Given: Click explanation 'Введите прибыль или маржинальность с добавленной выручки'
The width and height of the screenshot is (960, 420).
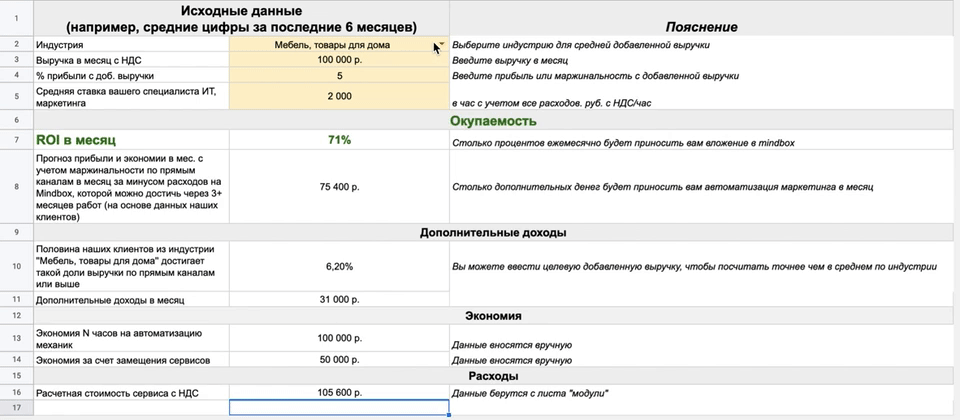Looking at the screenshot, I should (596, 77).
